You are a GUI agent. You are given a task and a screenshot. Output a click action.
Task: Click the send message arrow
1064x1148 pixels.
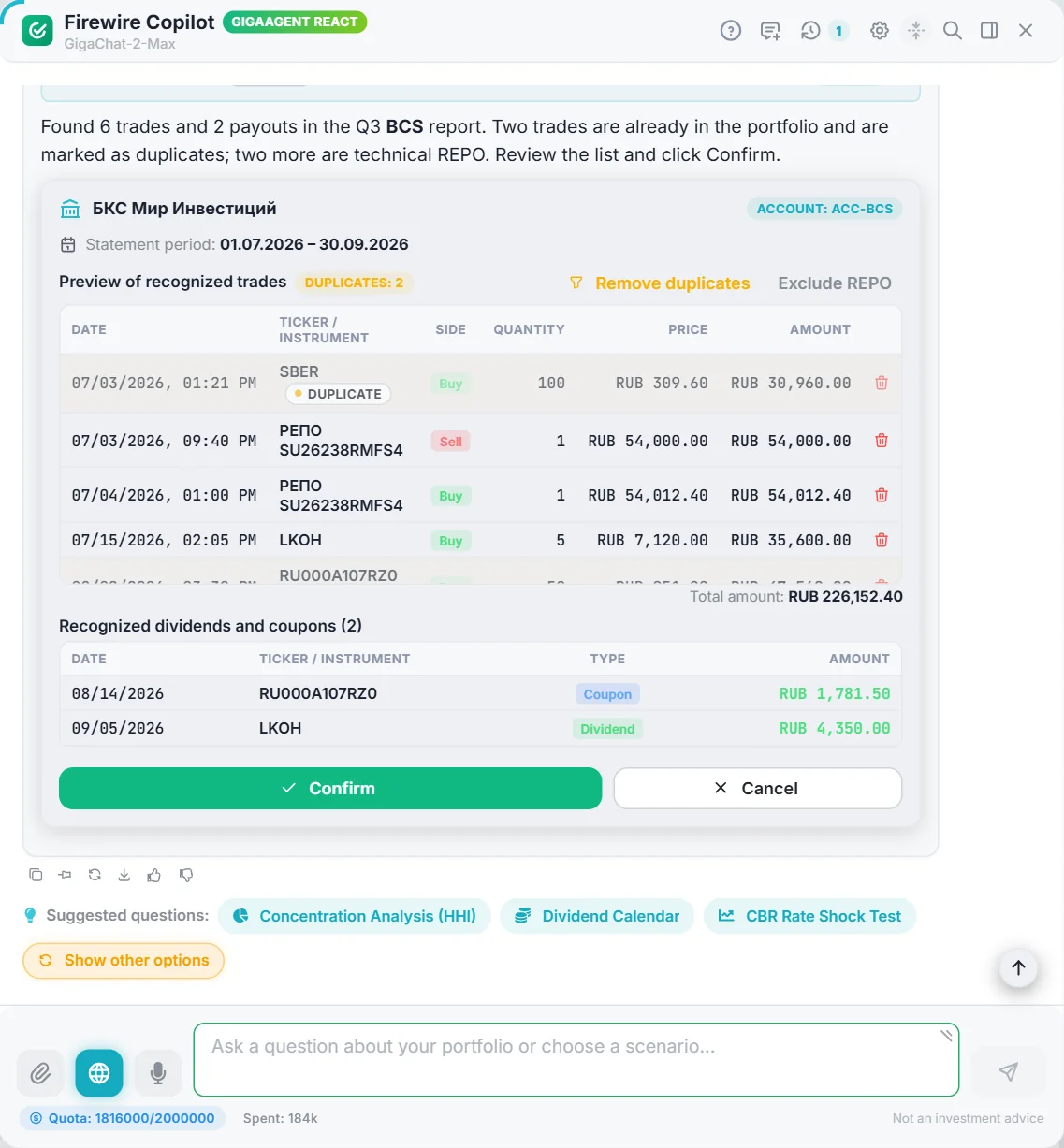(1008, 1071)
